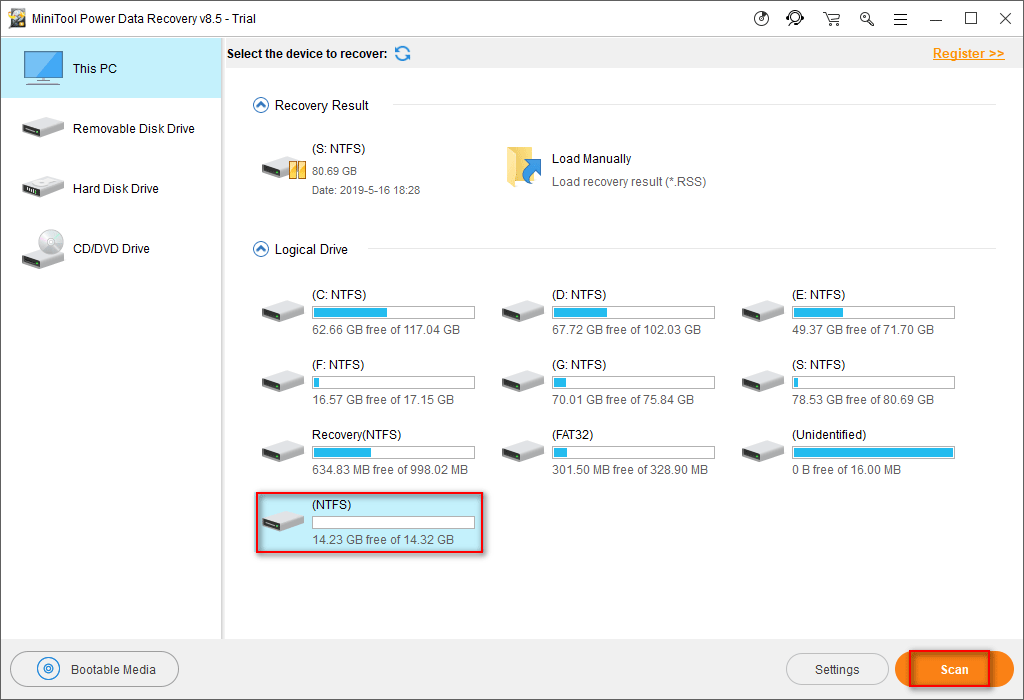Image resolution: width=1024 pixels, height=700 pixels.
Task: Click the (Unidentified) label
Action: point(829,435)
